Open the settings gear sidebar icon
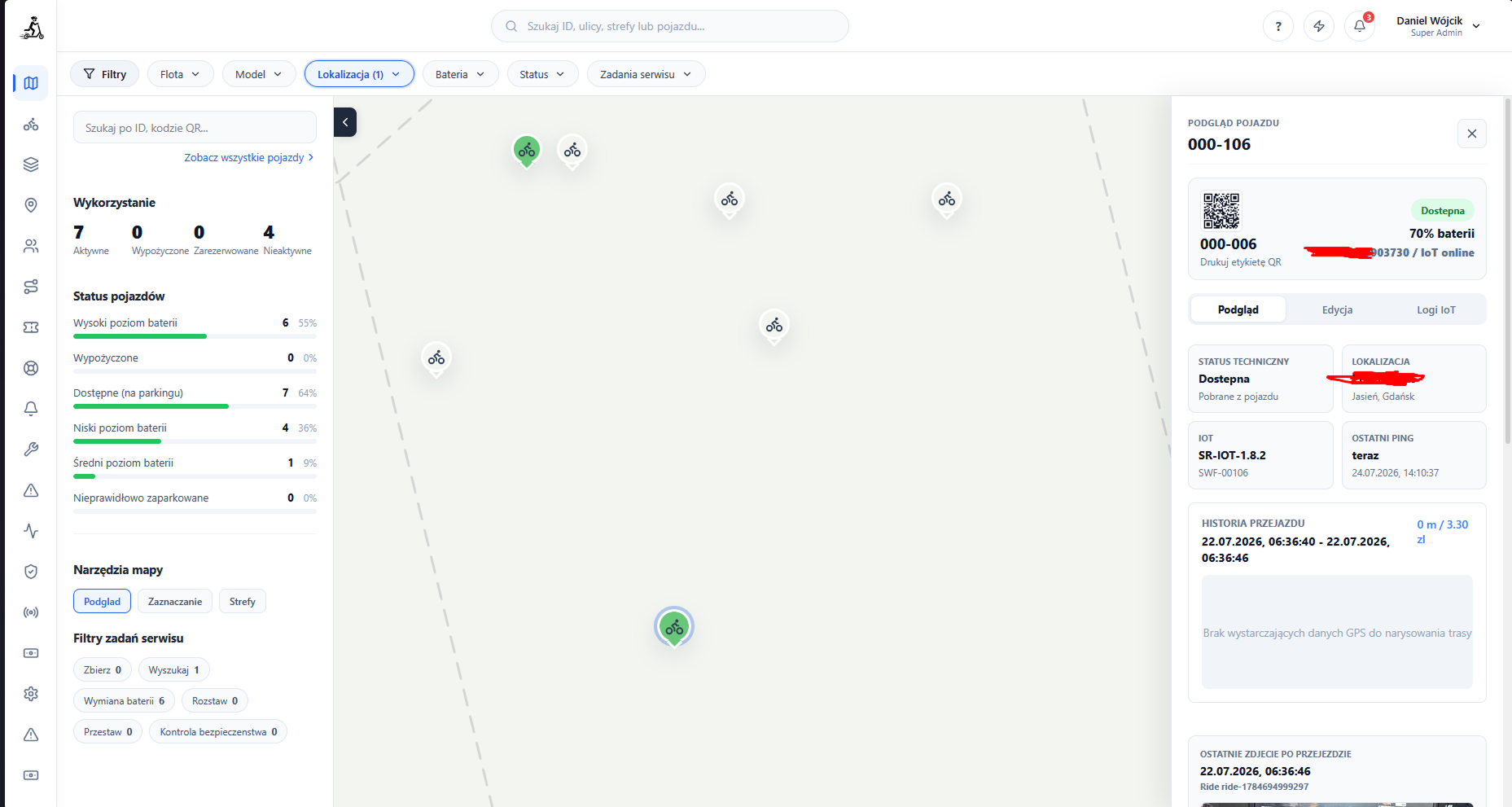The width and height of the screenshot is (1512, 807). pos(31,694)
